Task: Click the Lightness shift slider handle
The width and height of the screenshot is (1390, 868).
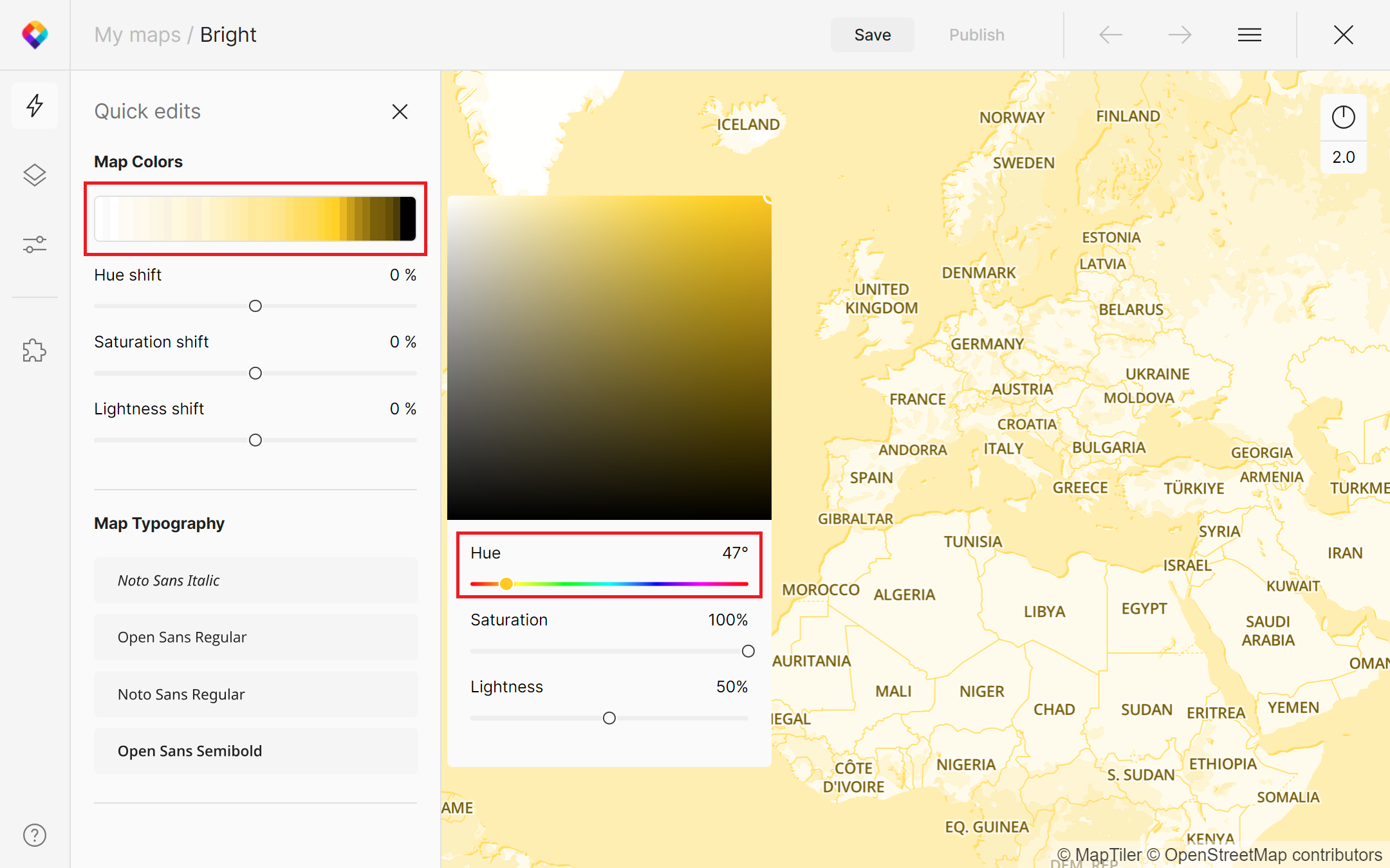Action: tap(255, 439)
